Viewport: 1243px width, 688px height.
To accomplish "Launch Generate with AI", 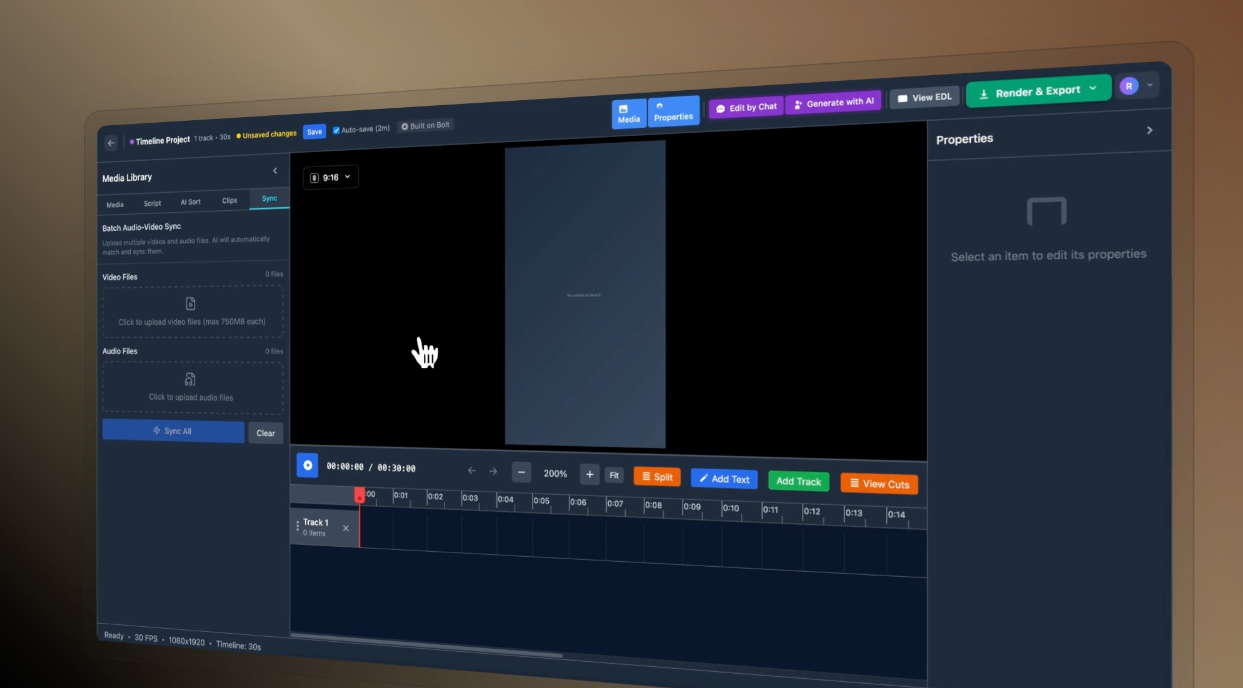I will [833, 102].
